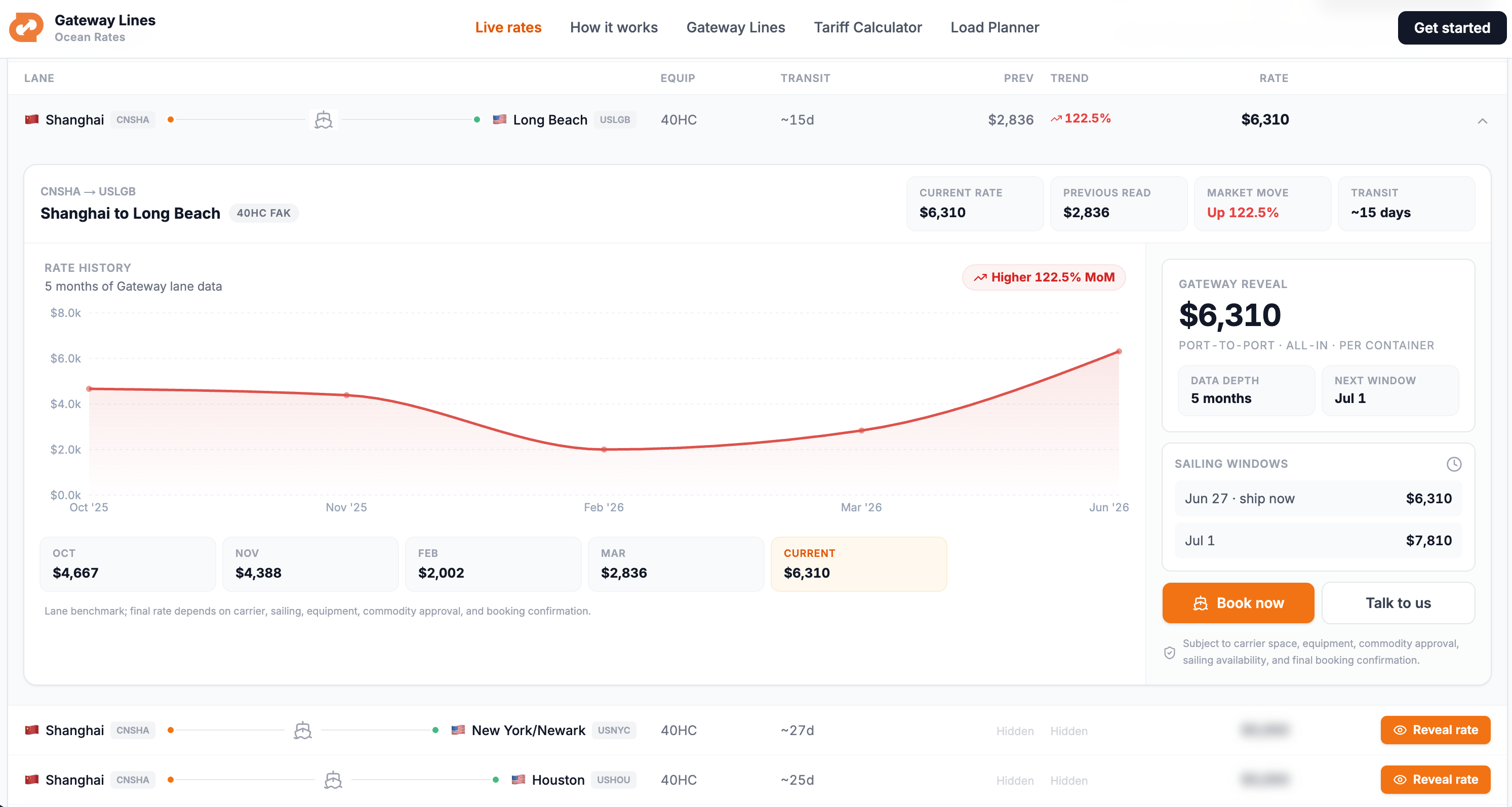Viewport: 1512px width, 807px height.
Task: Click the USHOU port code badge
Action: coord(613,780)
